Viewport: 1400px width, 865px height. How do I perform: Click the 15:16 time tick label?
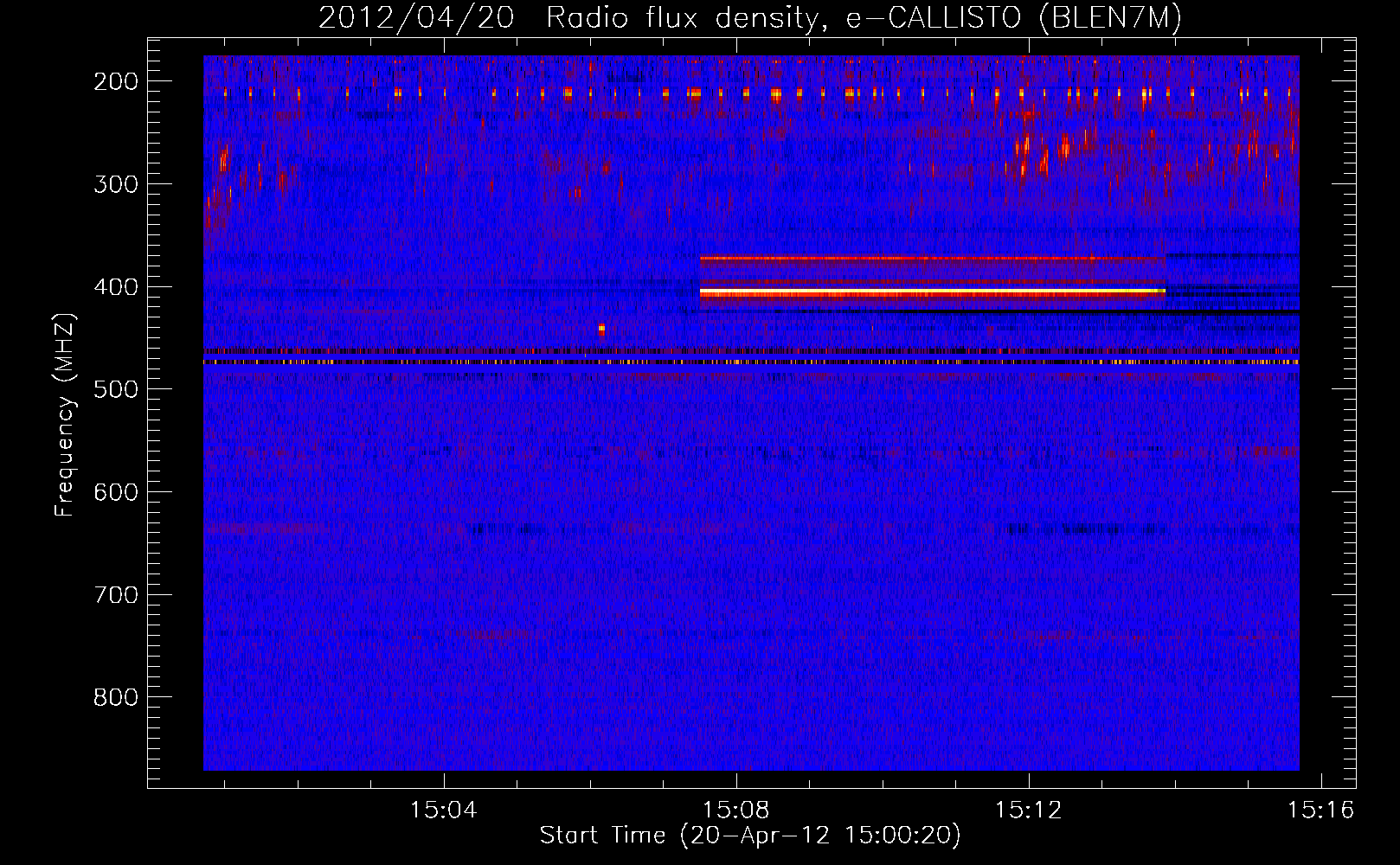(1321, 811)
